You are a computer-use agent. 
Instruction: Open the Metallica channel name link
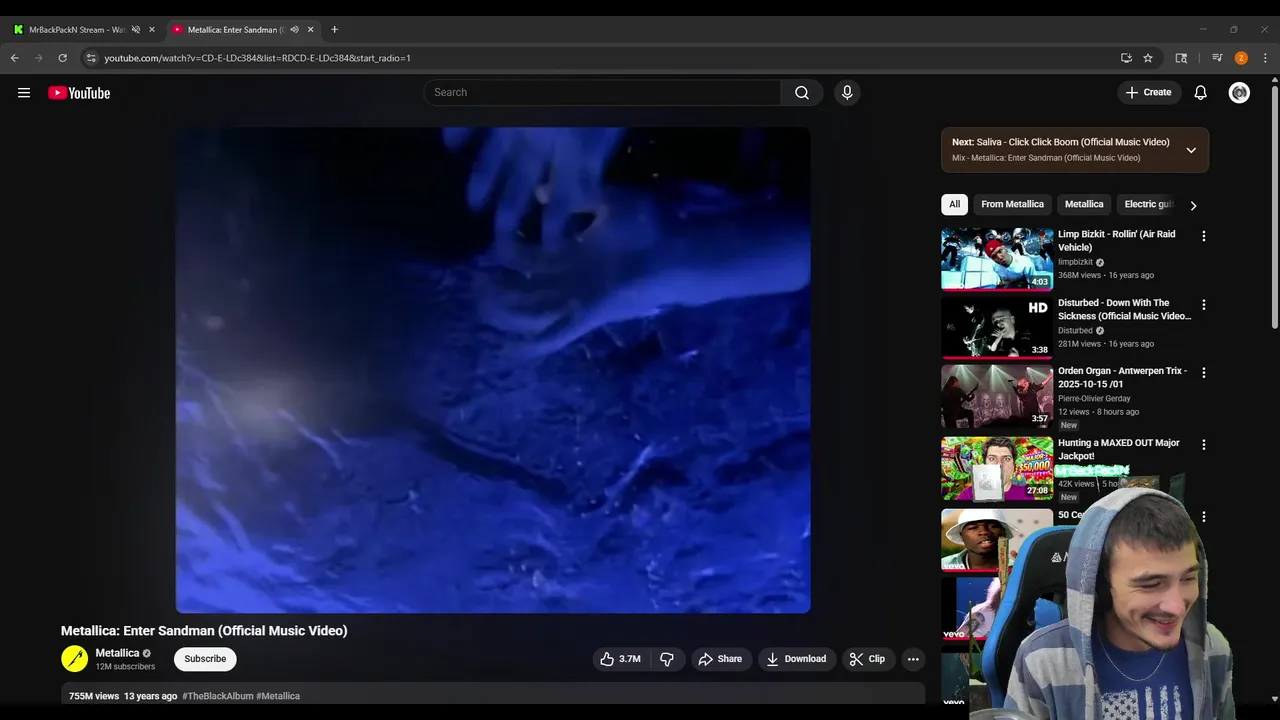tap(117, 653)
